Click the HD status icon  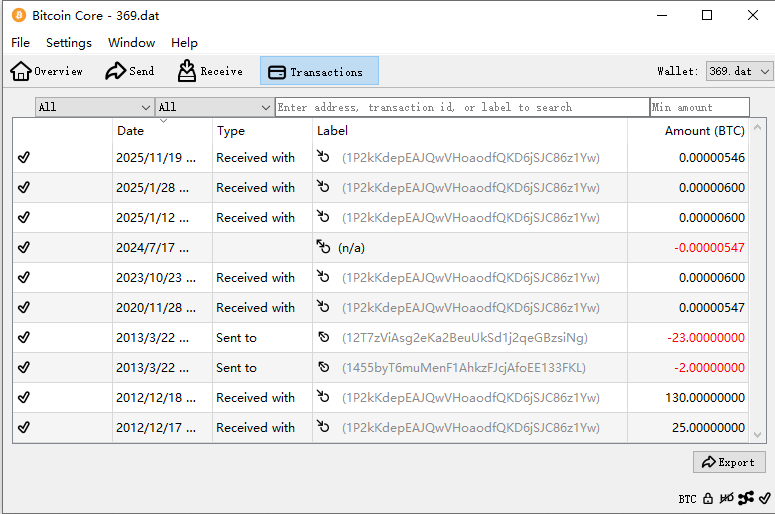727,498
